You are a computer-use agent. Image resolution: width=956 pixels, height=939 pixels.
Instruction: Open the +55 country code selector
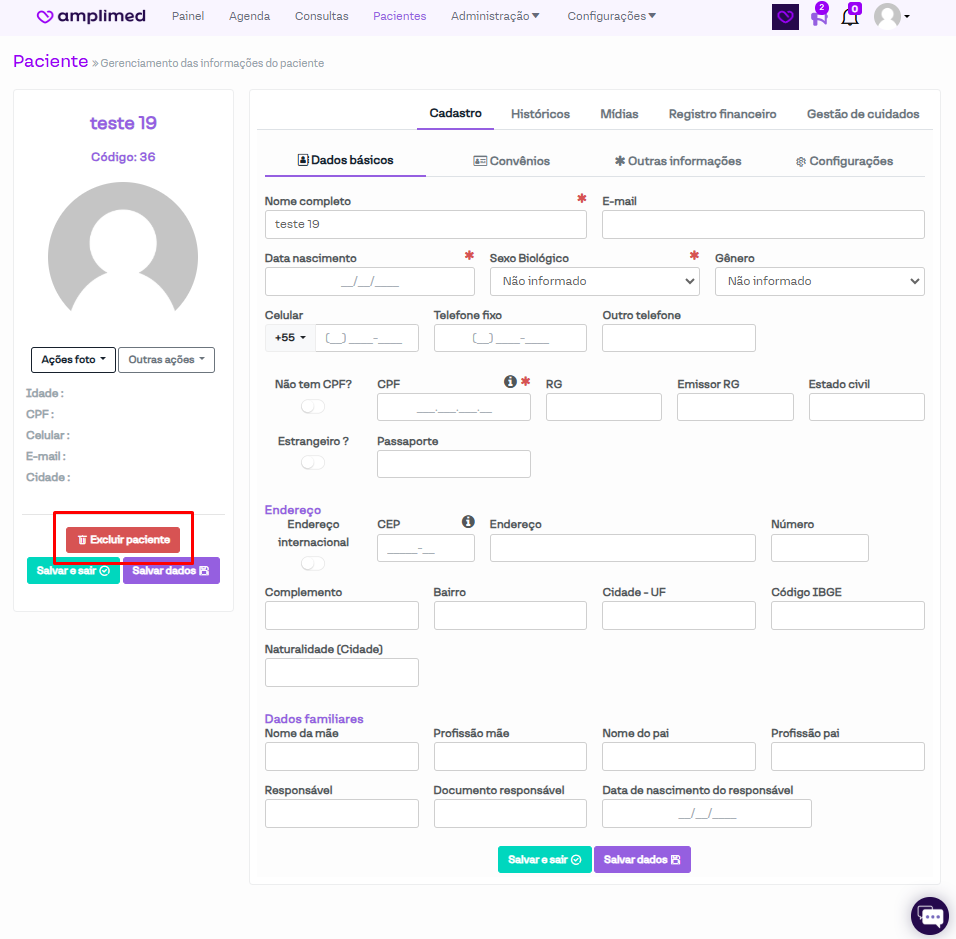[x=290, y=338]
